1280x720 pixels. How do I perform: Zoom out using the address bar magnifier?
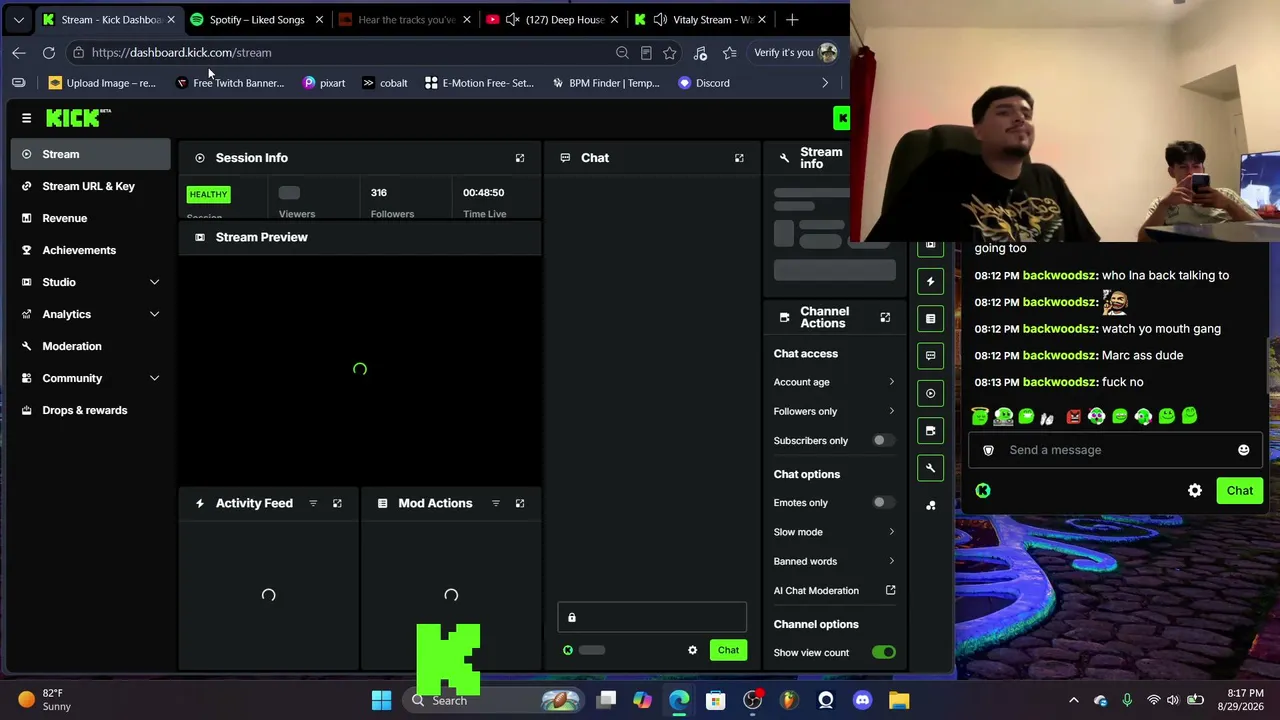point(622,52)
